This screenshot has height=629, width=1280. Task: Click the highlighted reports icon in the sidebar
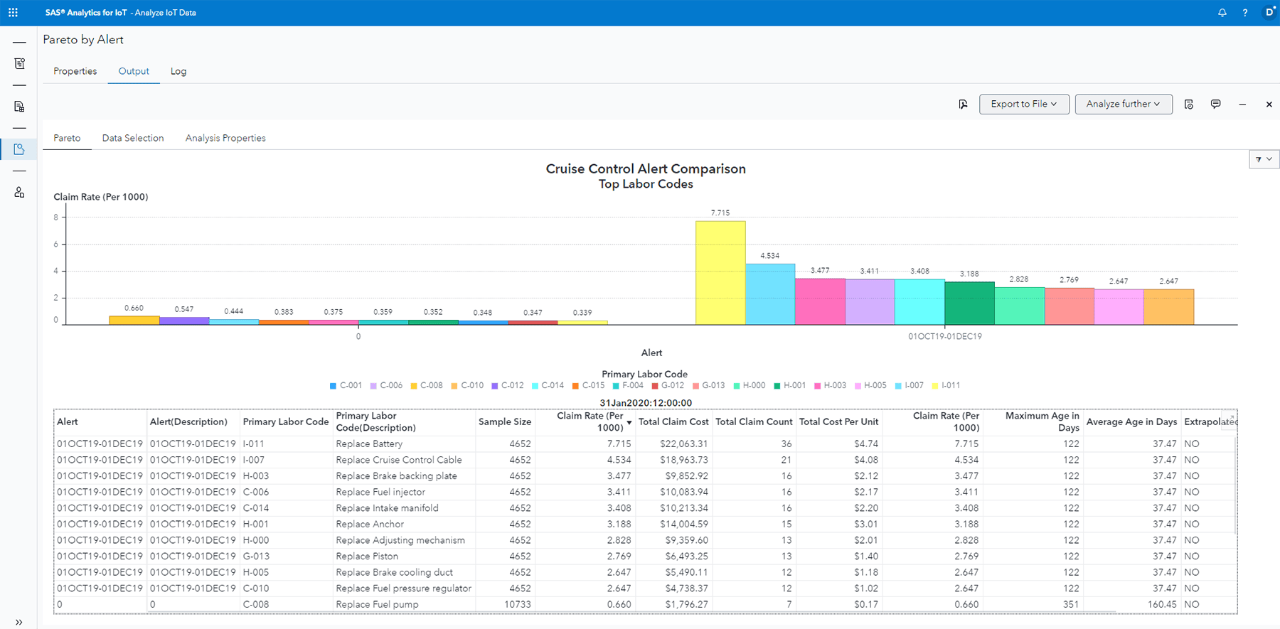pyautogui.click(x=18, y=148)
